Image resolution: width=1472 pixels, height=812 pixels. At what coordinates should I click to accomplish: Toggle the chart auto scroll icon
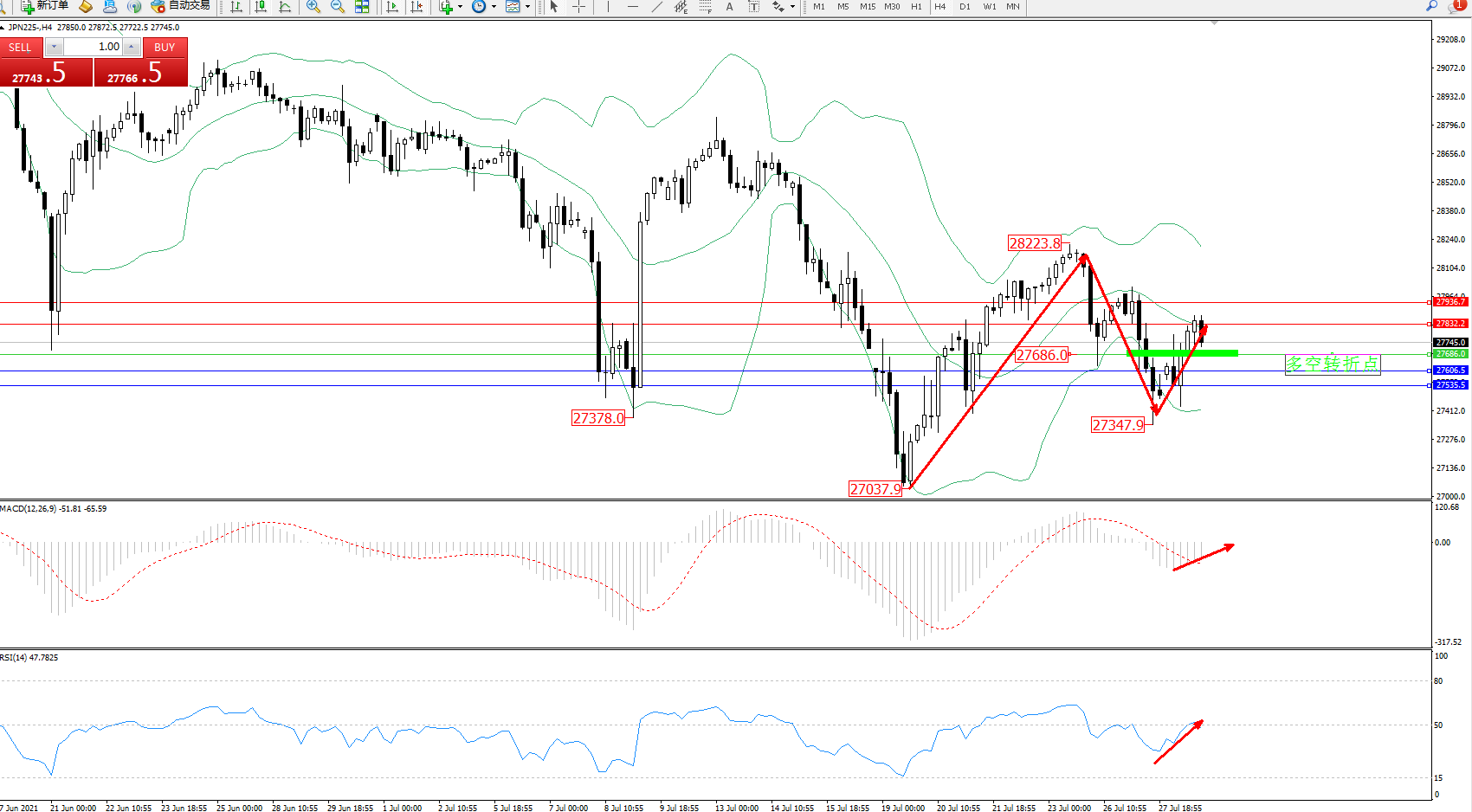(392, 6)
